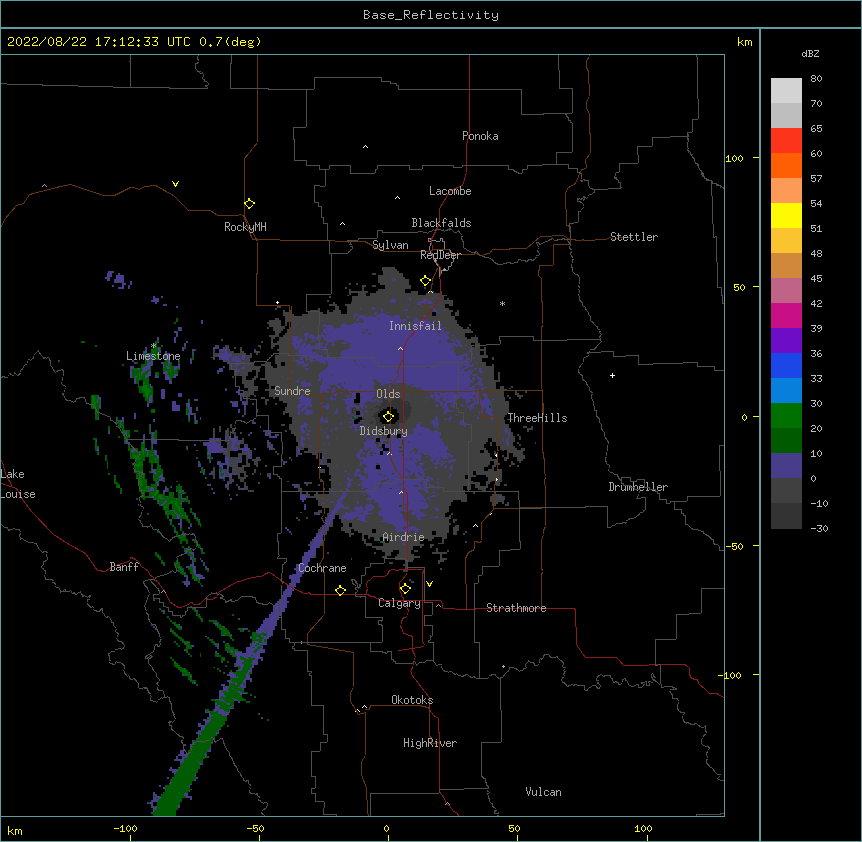
Task: Click the Limestone label
Action: (x=153, y=356)
